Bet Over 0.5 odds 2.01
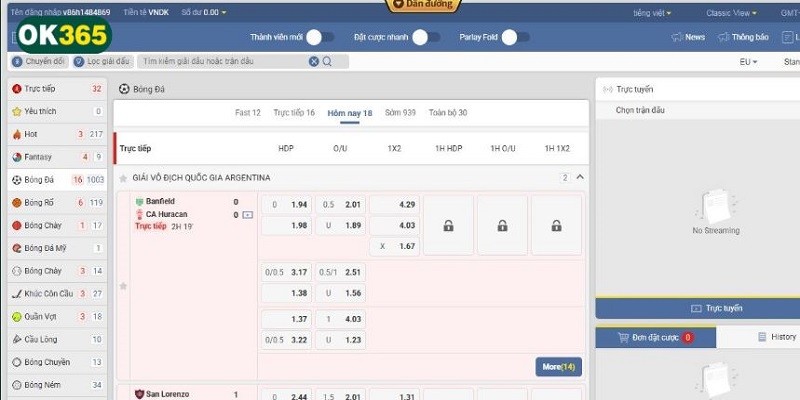The width and height of the screenshot is (800, 400). [340, 205]
